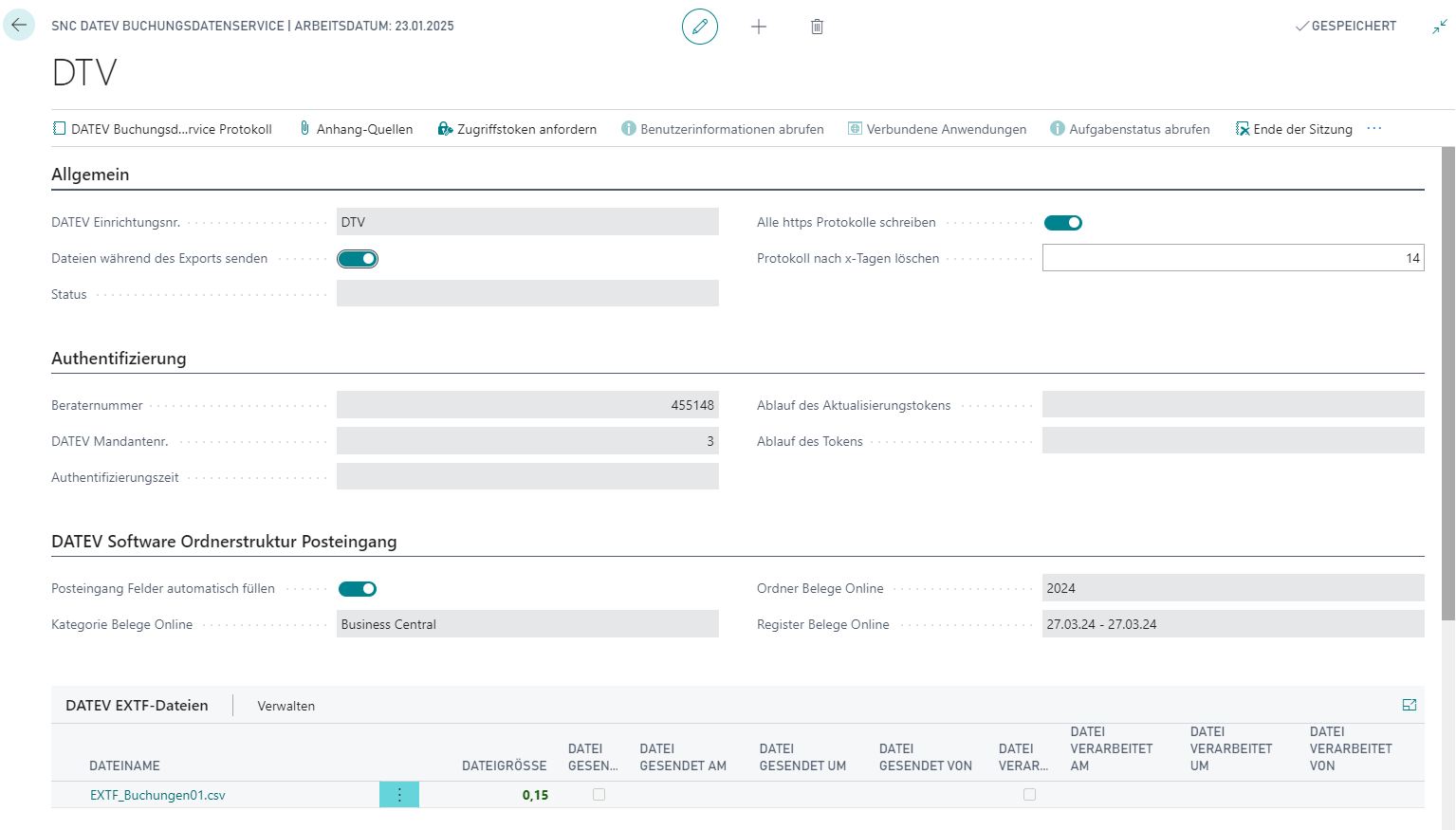Viewport: 1456px width, 830px height.
Task: Click the Protokoll nach x-Tagen löschen field
Action: coord(1232,258)
